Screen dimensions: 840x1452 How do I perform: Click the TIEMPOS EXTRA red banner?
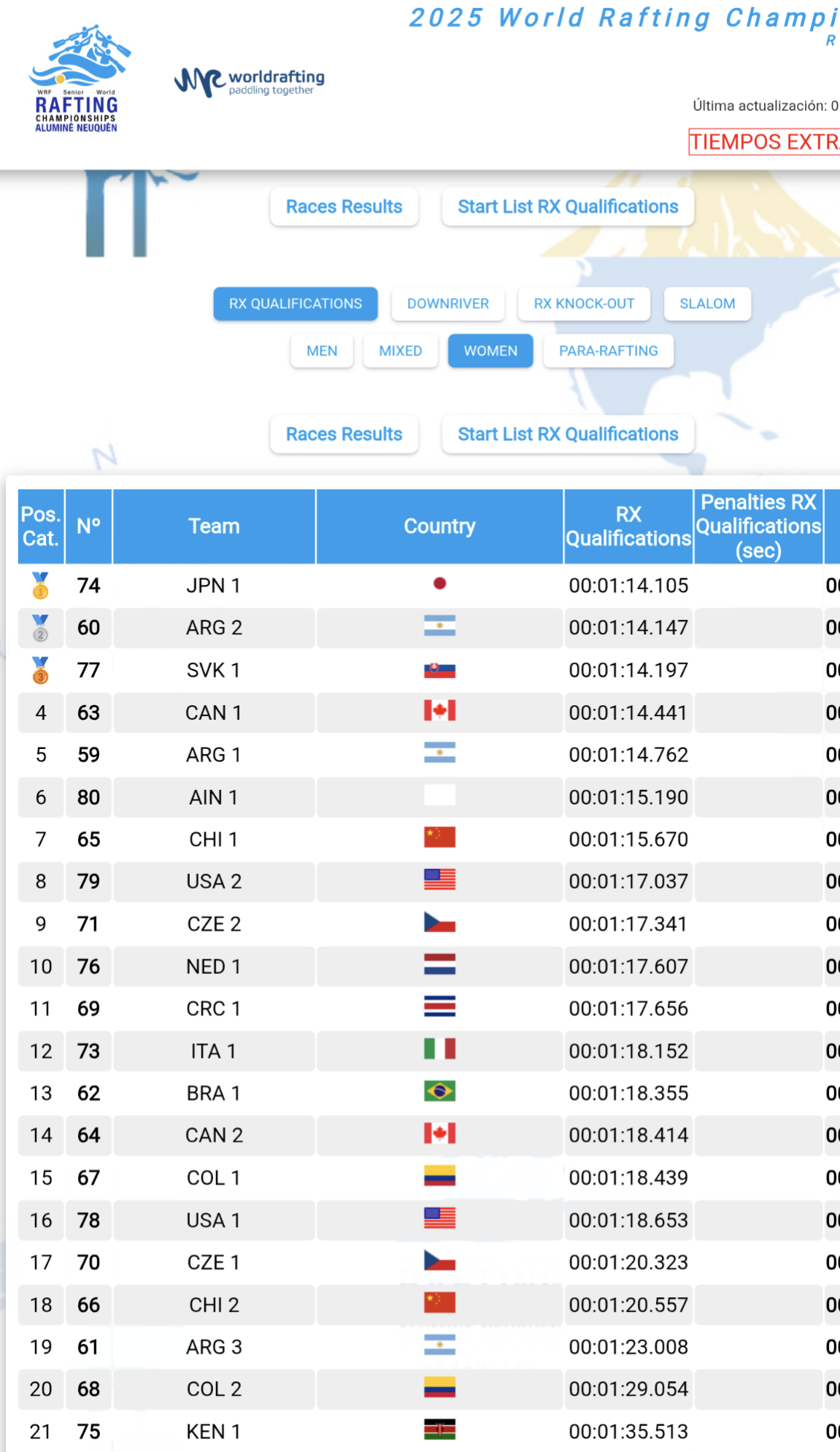point(763,142)
